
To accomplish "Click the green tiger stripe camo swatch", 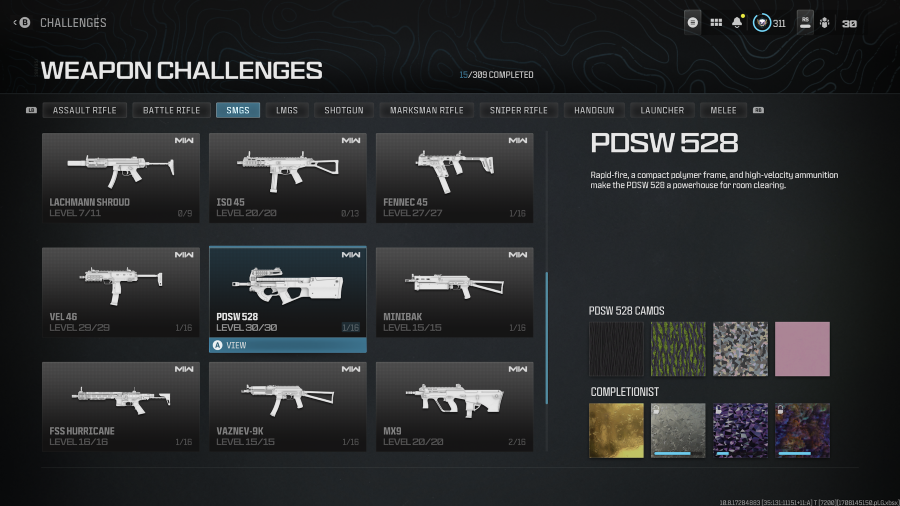I will (678, 349).
